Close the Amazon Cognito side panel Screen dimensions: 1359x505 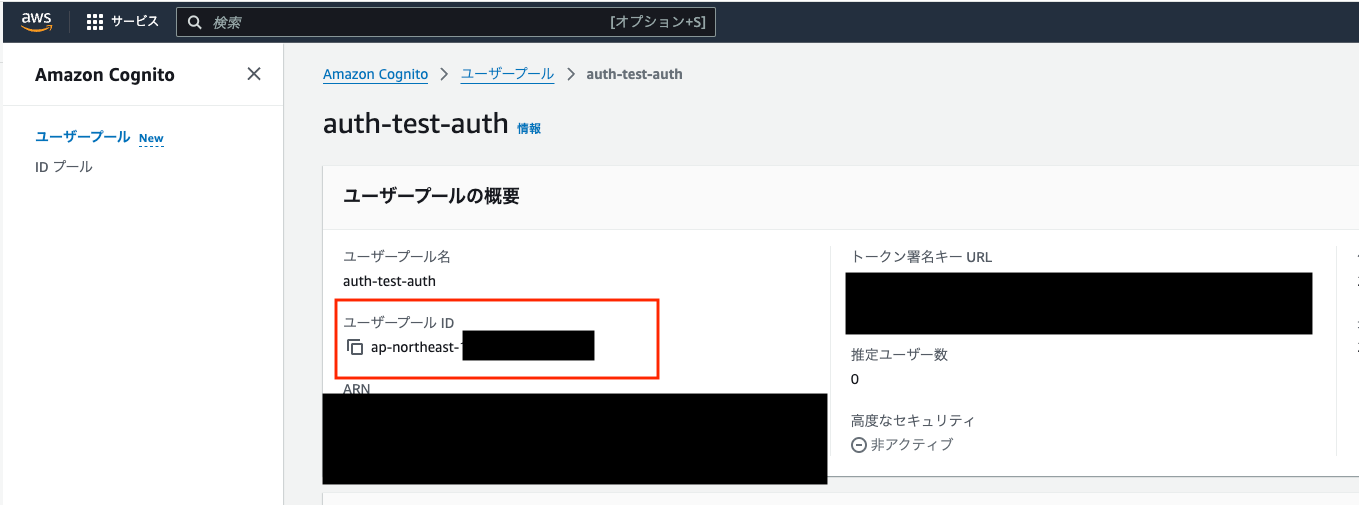254,74
